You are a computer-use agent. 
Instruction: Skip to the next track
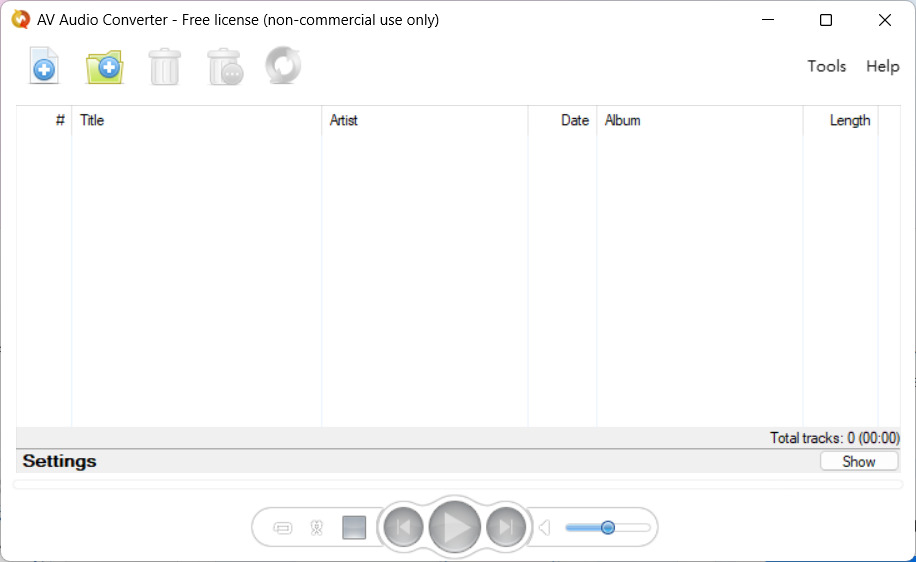[506, 527]
